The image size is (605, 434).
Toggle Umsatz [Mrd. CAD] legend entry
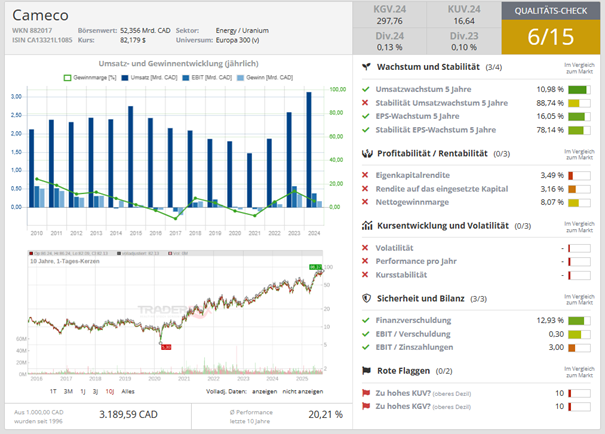click(149, 78)
